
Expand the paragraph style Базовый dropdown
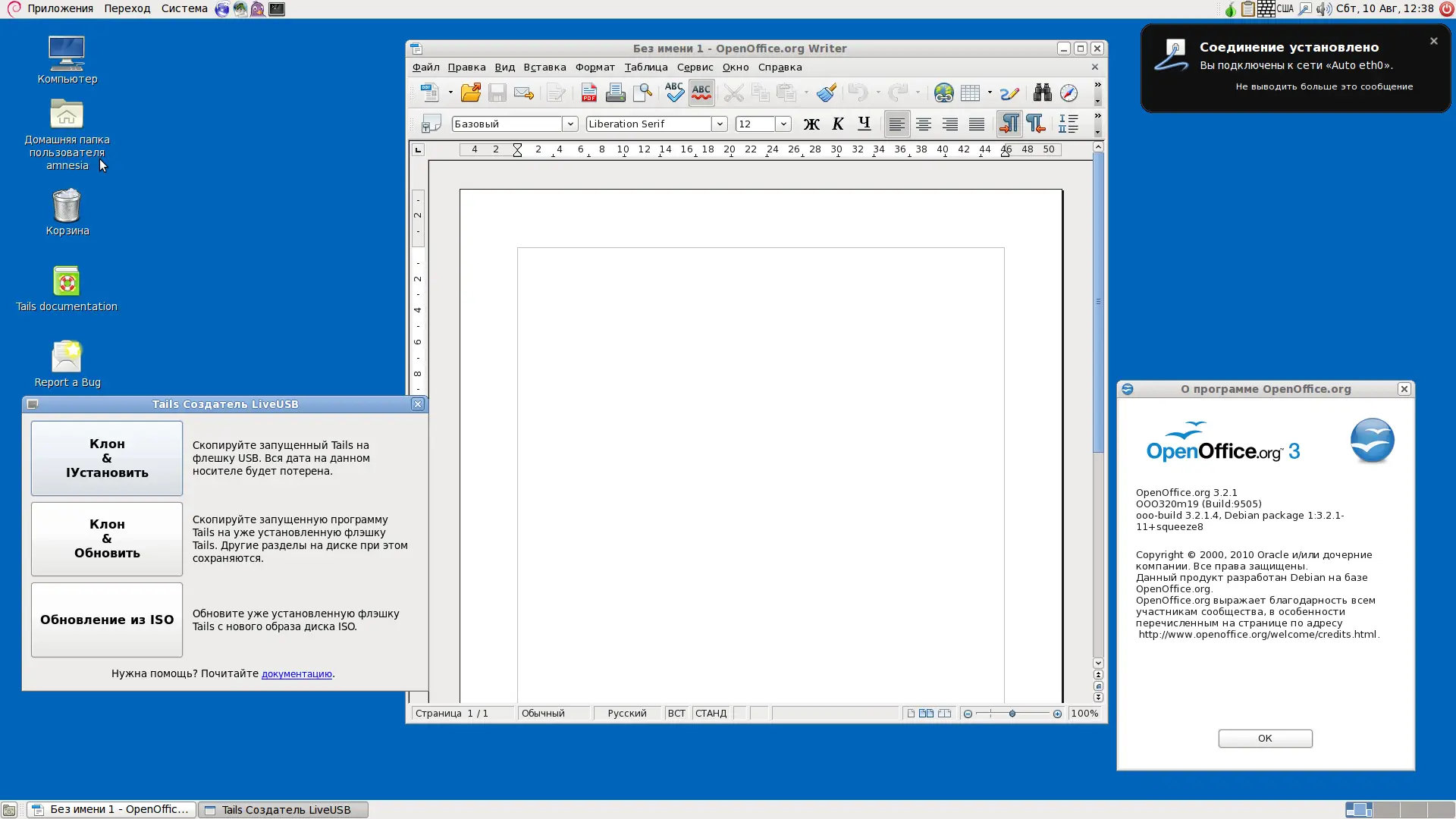pos(570,124)
